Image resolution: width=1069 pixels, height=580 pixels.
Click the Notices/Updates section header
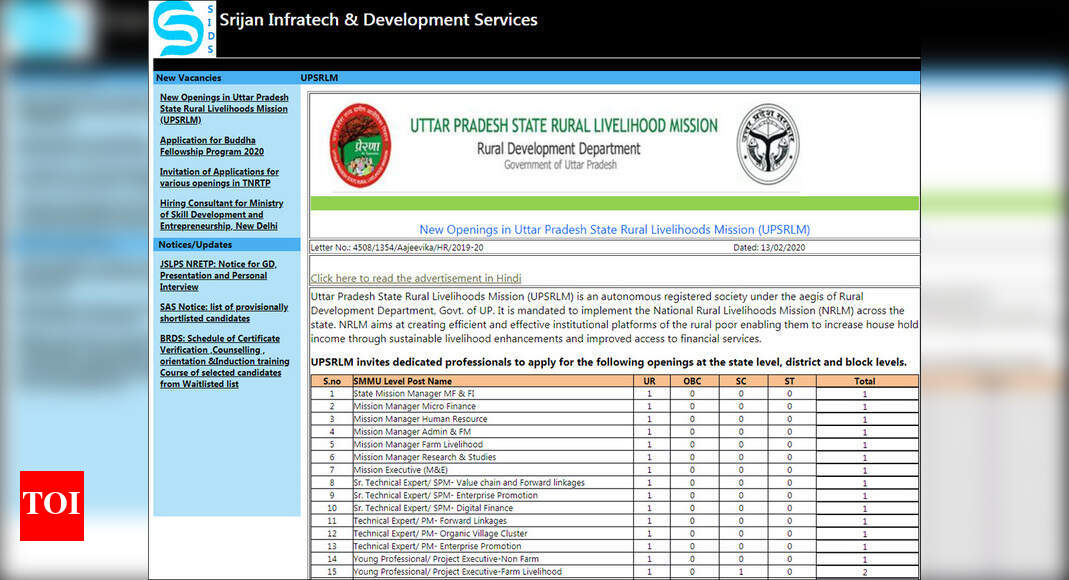coord(191,244)
